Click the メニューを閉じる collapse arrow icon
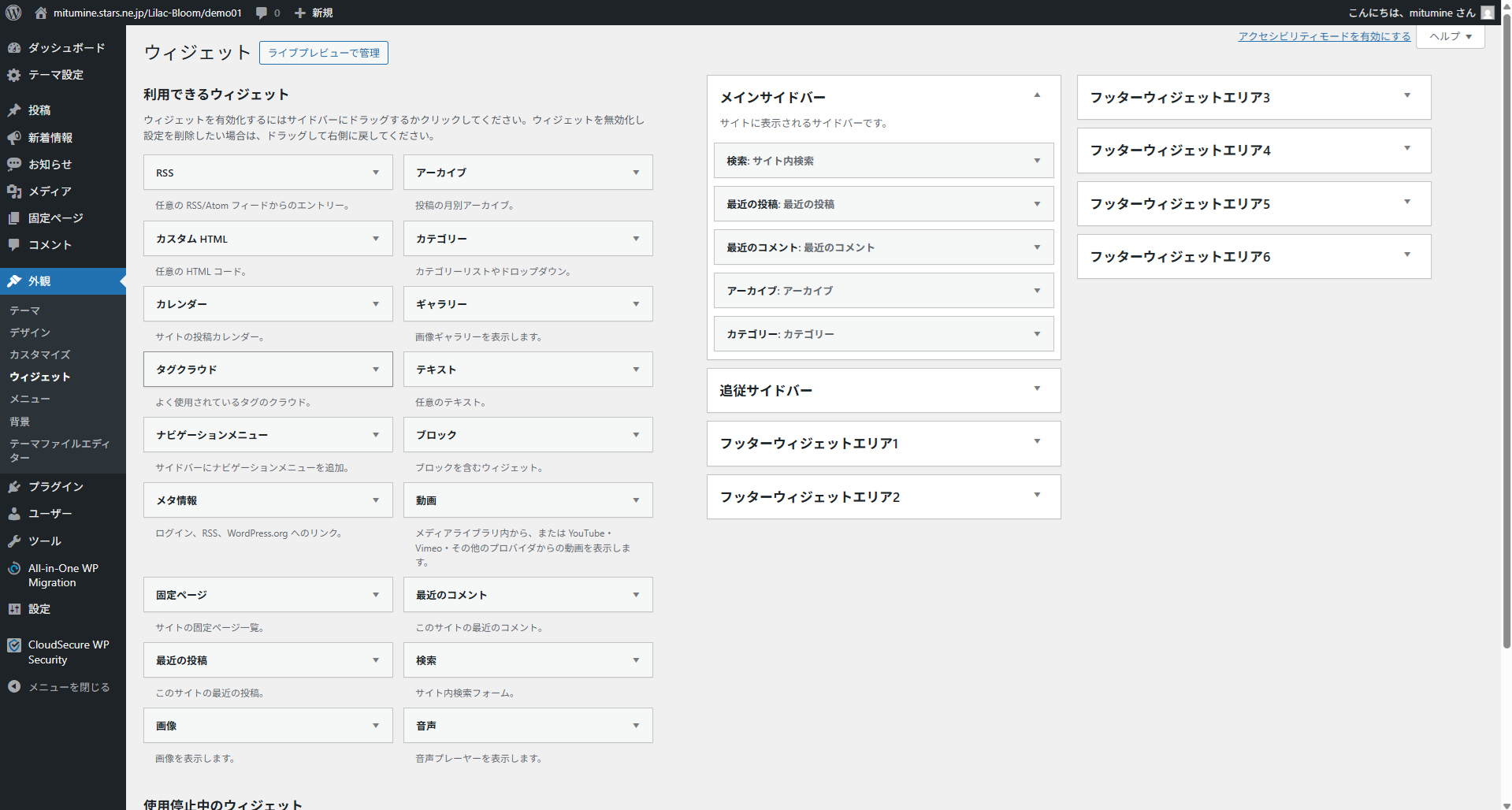The height and width of the screenshot is (810, 1512). (x=14, y=687)
